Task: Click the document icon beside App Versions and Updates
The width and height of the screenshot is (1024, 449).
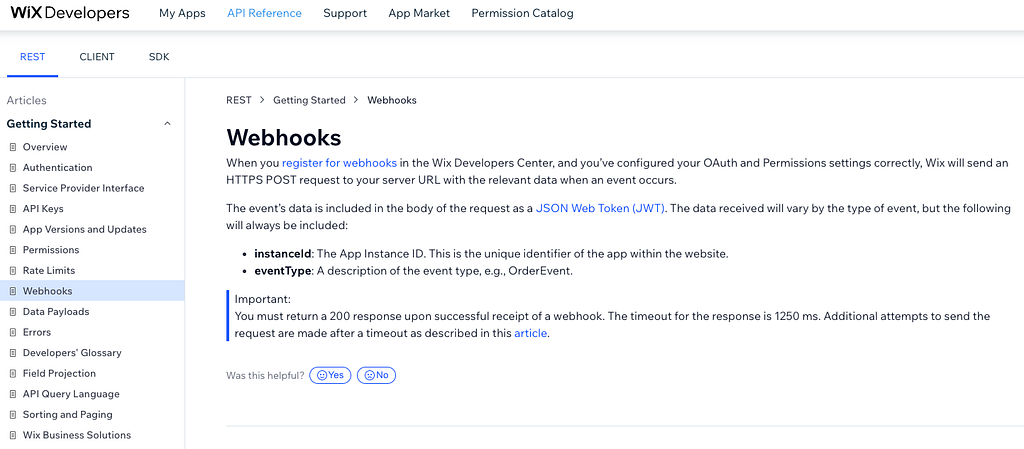Action: (x=13, y=229)
